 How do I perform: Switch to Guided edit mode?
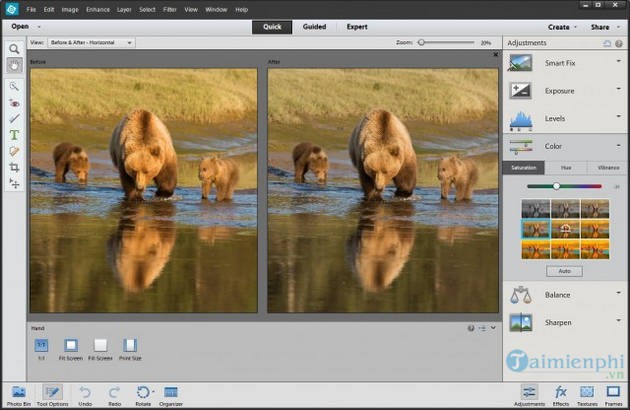[314, 27]
